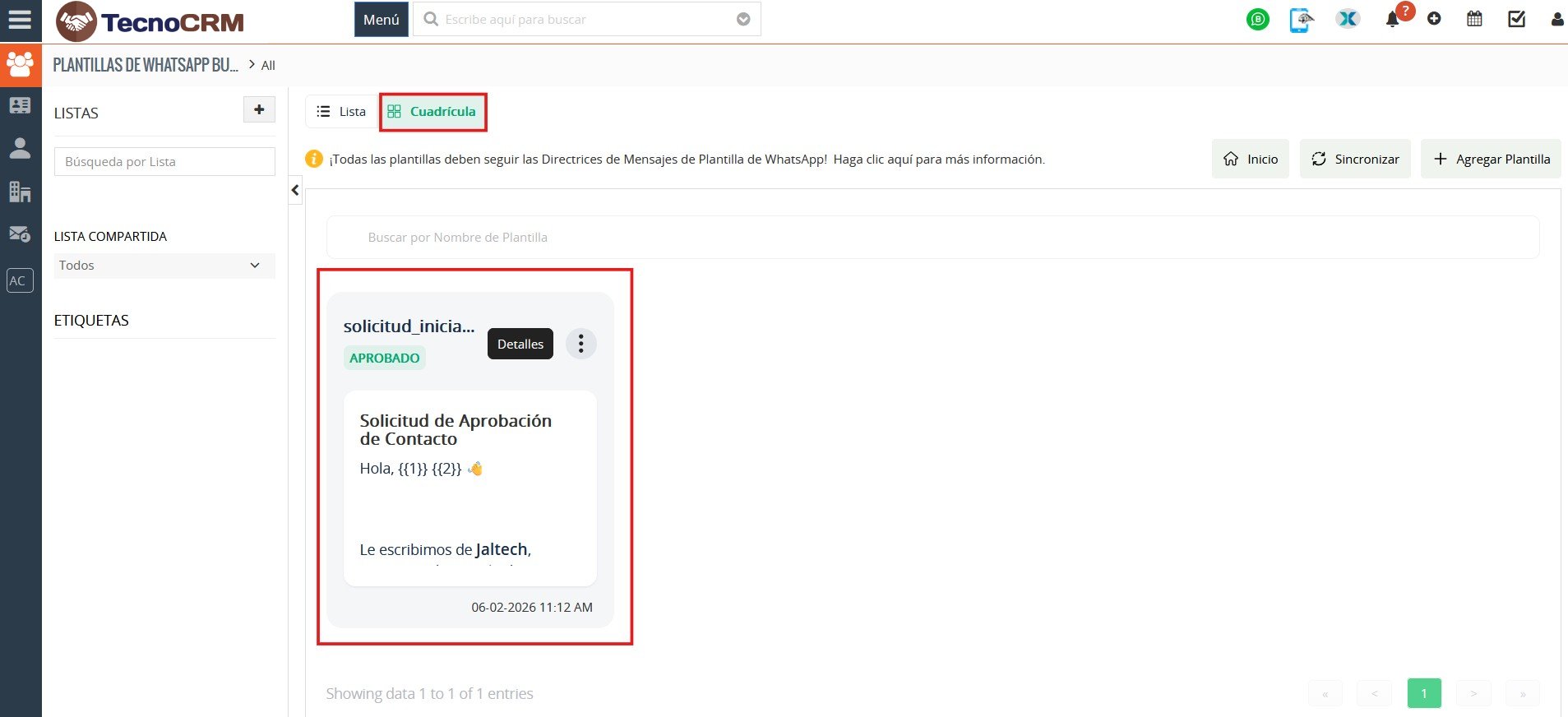Open the hamburger menu in top-left corner
The width and height of the screenshot is (1568, 717).
point(20,20)
